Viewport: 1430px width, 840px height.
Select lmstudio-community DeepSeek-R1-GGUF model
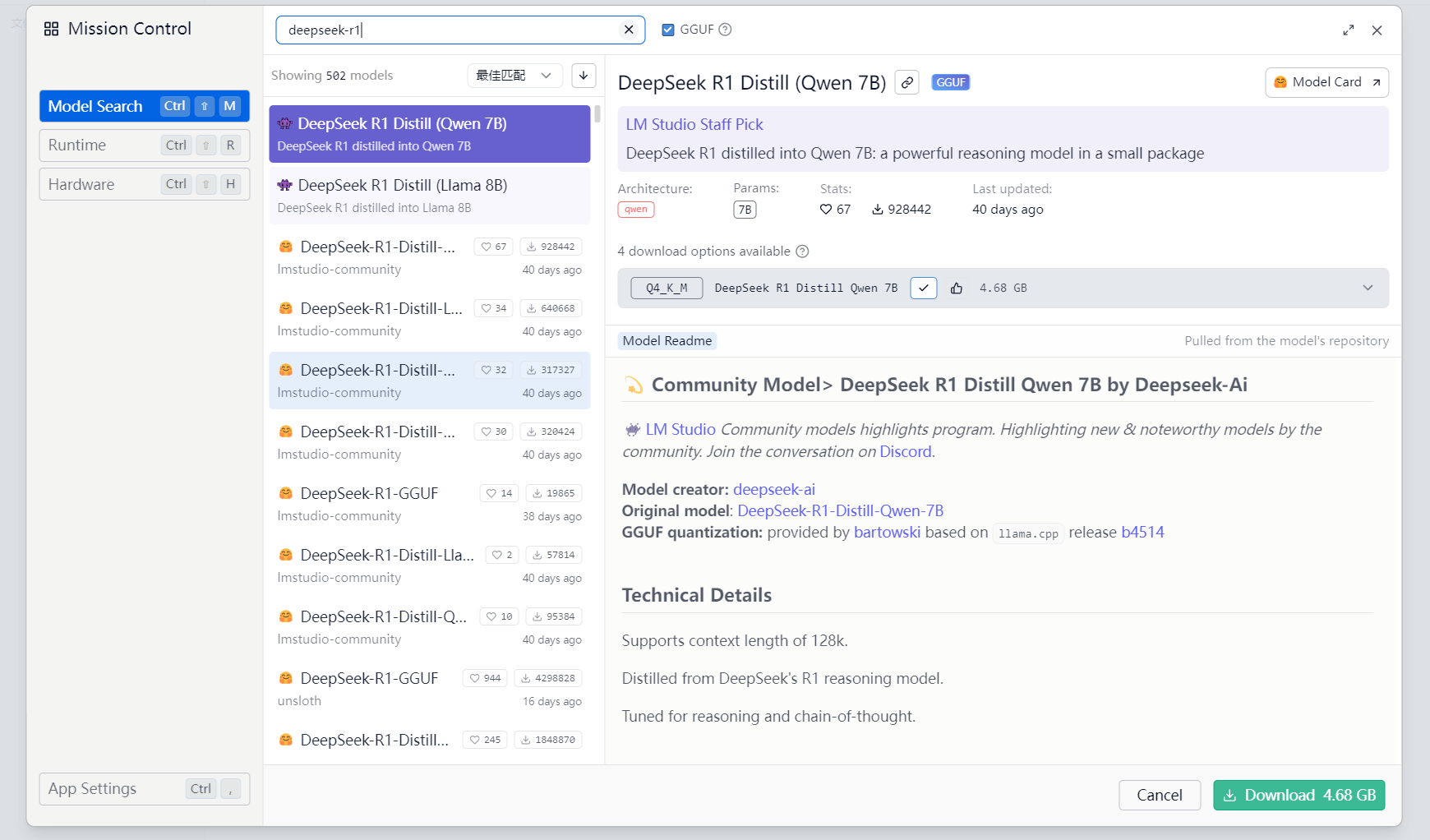[x=430, y=504]
